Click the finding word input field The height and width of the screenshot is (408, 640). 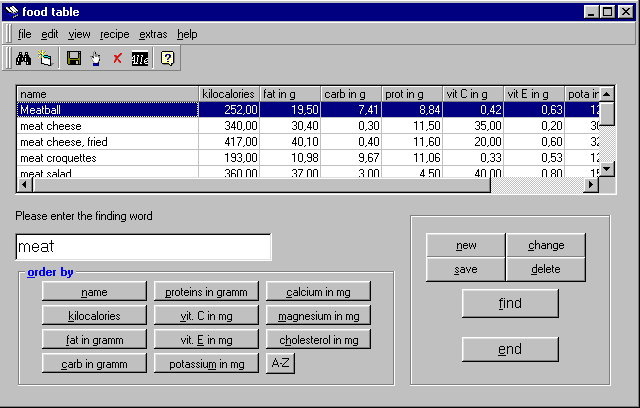[x=143, y=246]
